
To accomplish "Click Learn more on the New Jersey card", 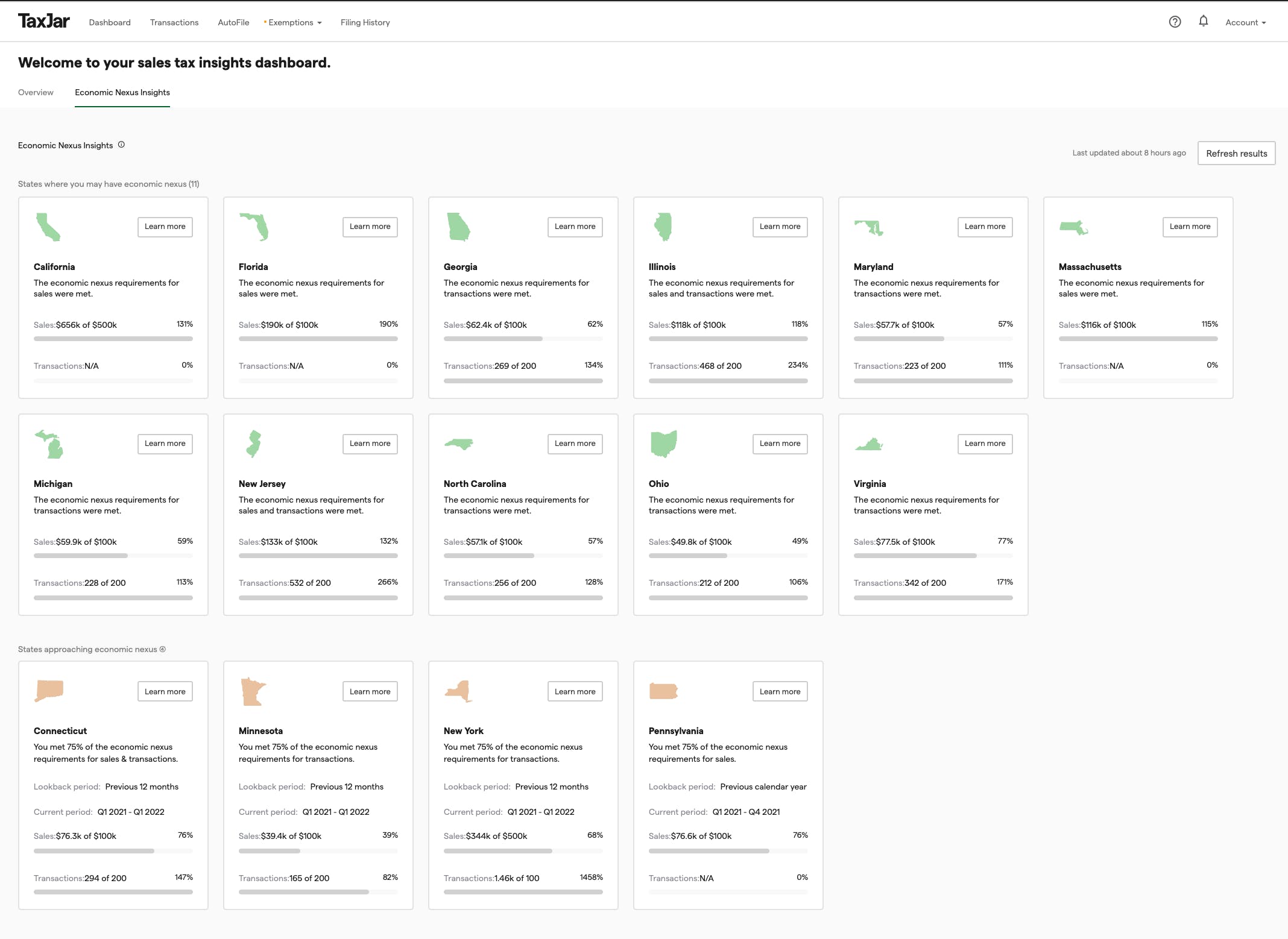I will click(x=370, y=444).
